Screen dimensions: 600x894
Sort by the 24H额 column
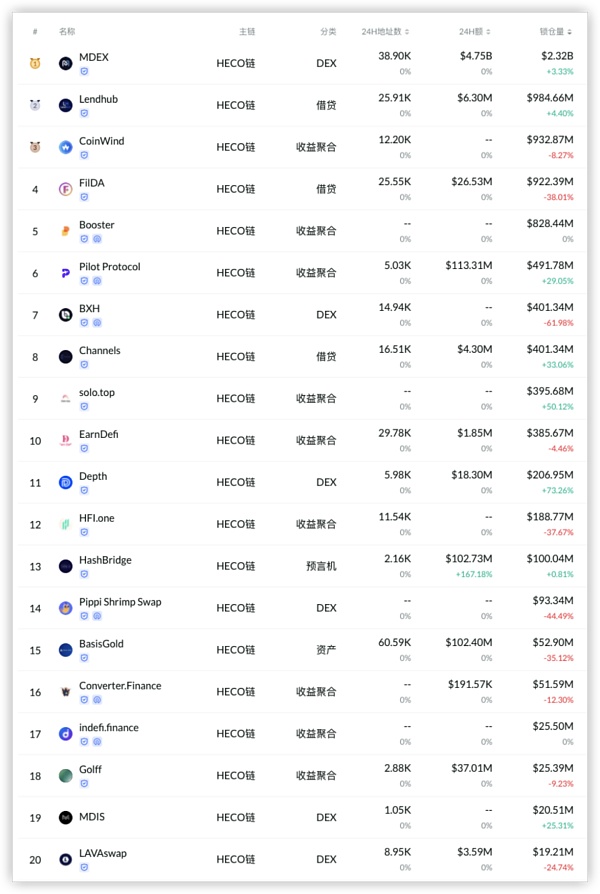click(x=475, y=31)
